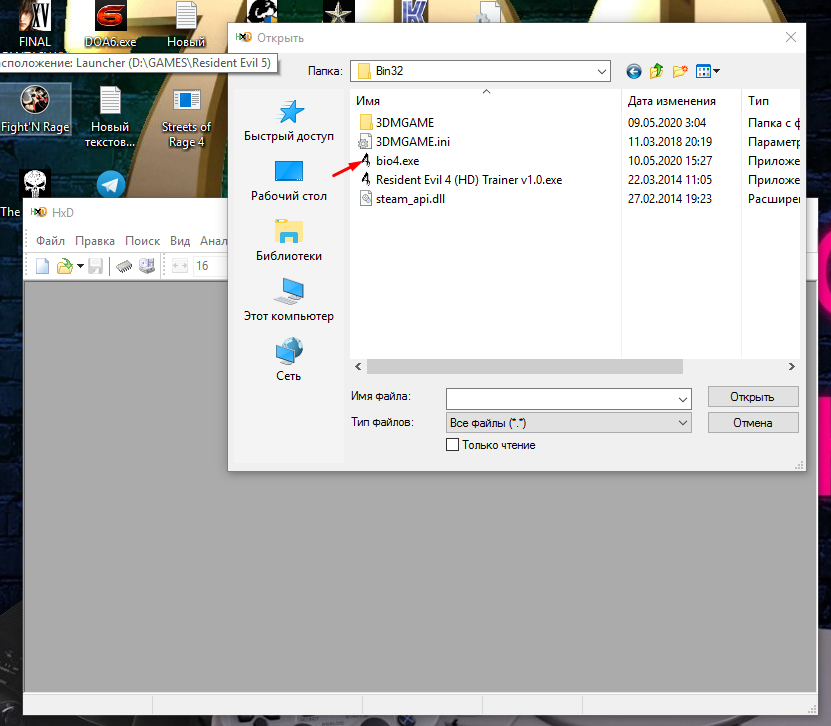Click the 16 bytes per row field in HxD
Screen dimensions: 831x726
click(x=210, y=266)
